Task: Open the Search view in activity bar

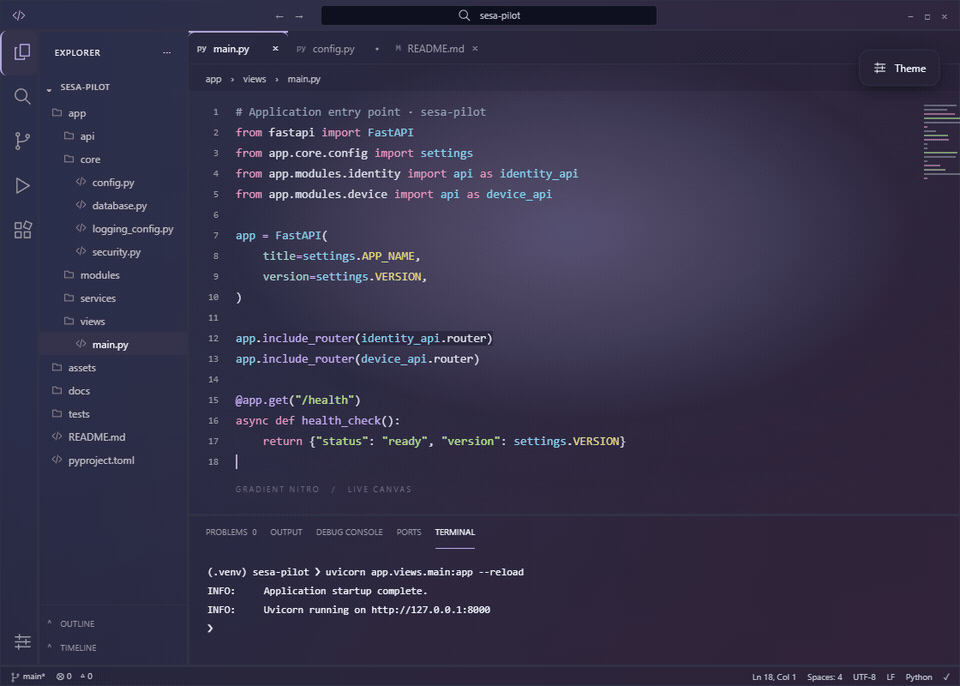Action: coord(22,96)
